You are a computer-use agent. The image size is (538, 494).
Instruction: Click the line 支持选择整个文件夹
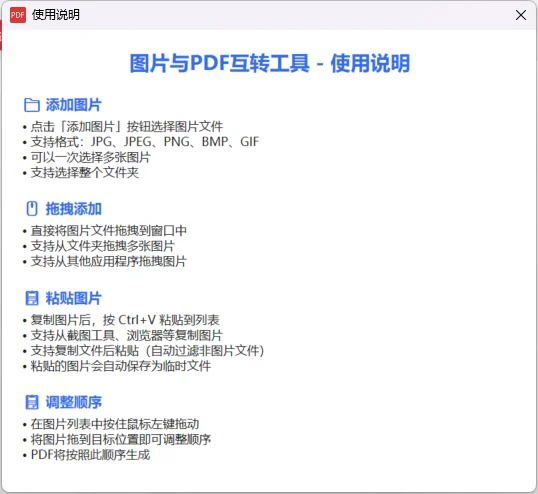click(85, 172)
